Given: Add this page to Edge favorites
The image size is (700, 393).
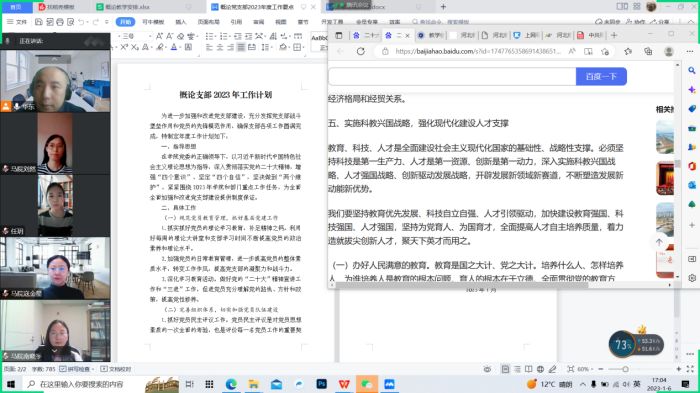Looking at the screenshot, I should pyautogui.click(x=605, y=51).
